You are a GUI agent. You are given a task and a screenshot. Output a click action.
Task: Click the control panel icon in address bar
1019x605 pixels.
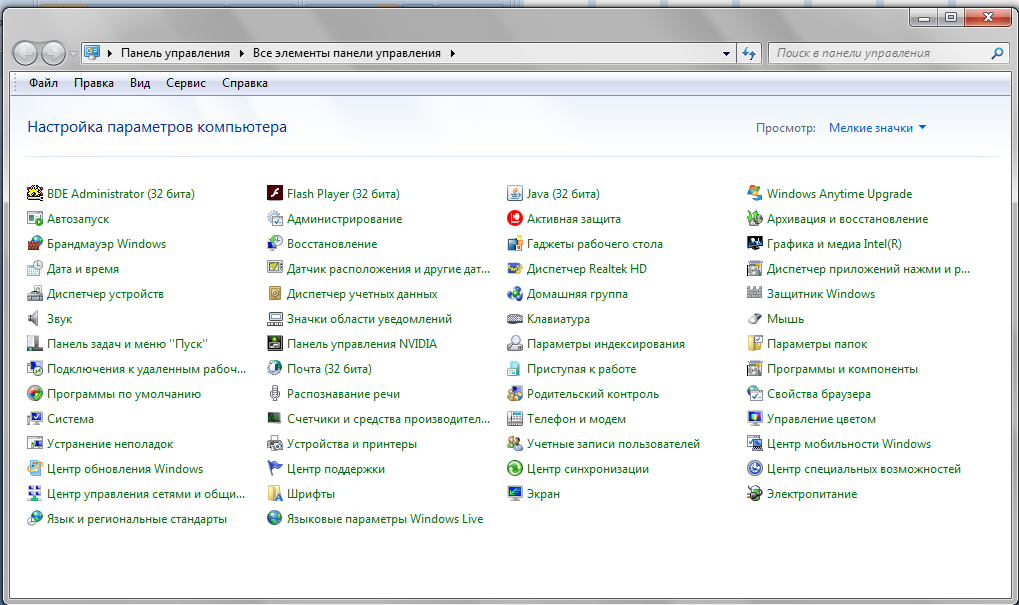coord(92,53)
